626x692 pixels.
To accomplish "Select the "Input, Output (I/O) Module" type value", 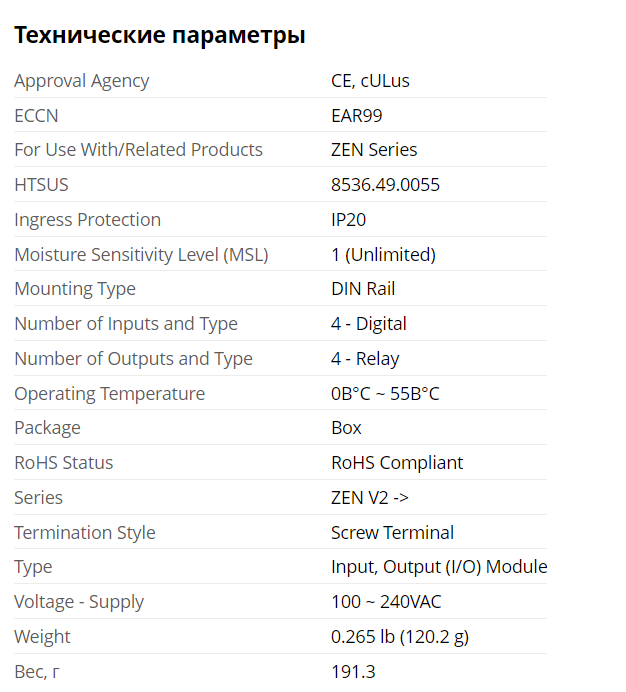I will click(x=439, y=567).
